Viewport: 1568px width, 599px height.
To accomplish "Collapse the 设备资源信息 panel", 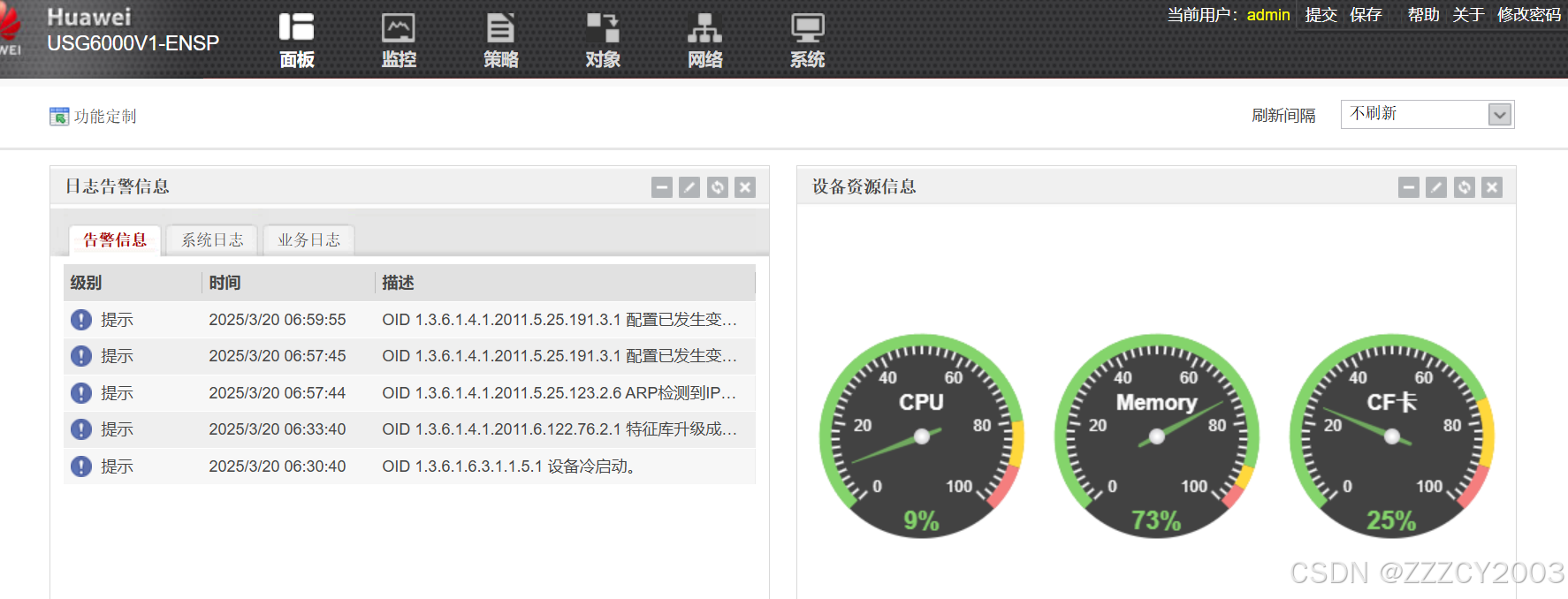I will click(x=1409, y=187).
